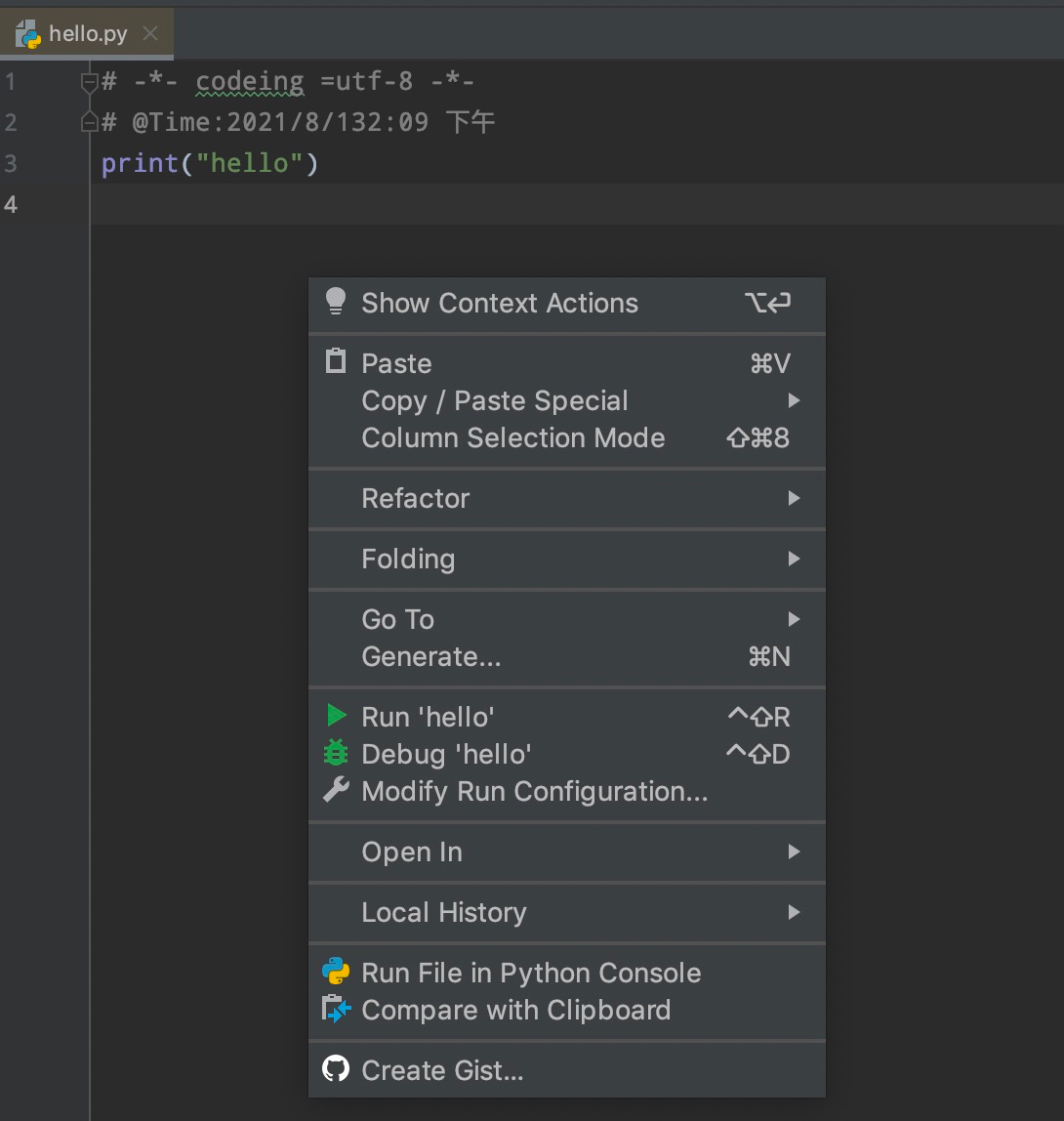
Task: Click the green play icon beside Run 'hello'
Action: pyautogui.click(x=336, y=716)
